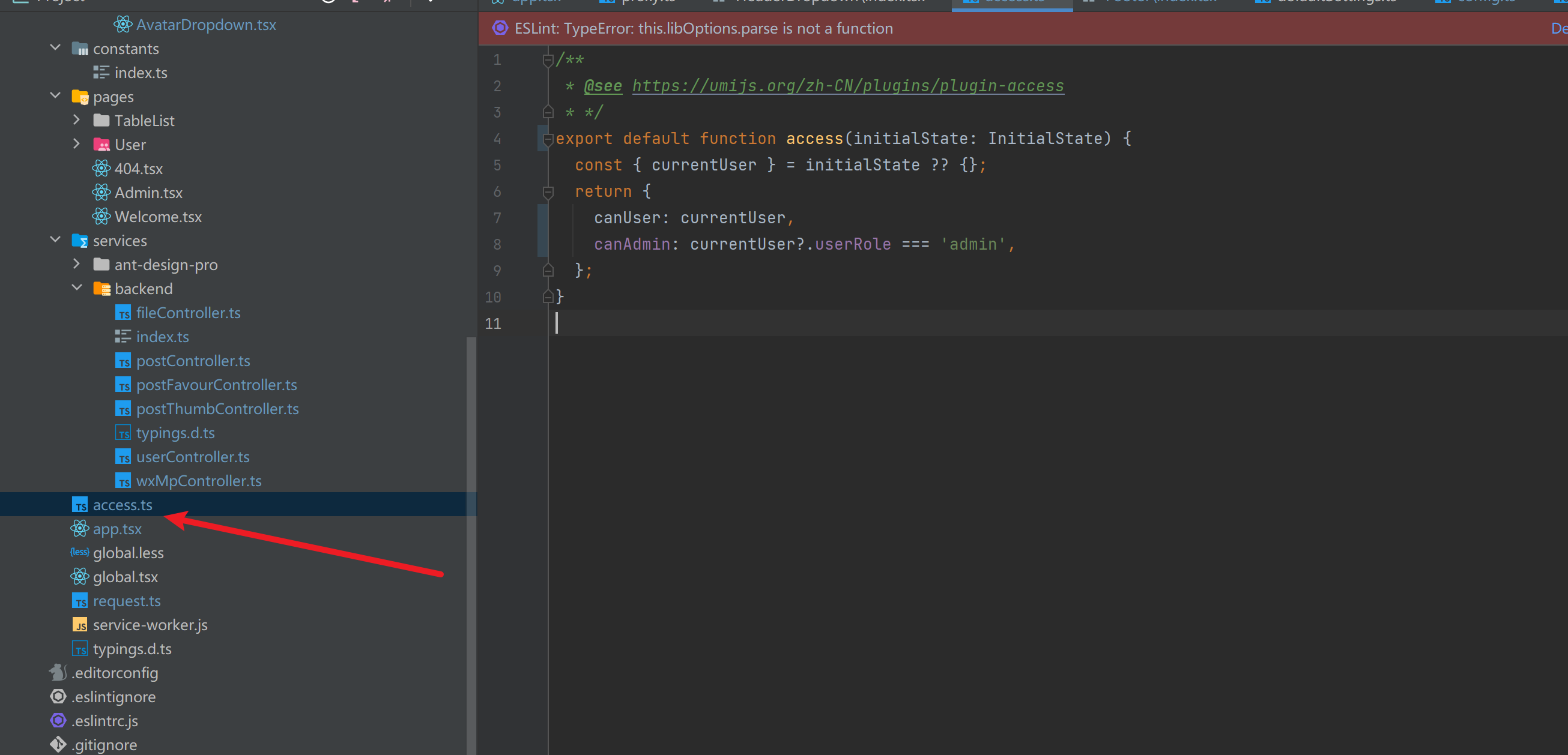Click the fold end marker on line 3
This screenshot has width=1568, height=755.
547,112
